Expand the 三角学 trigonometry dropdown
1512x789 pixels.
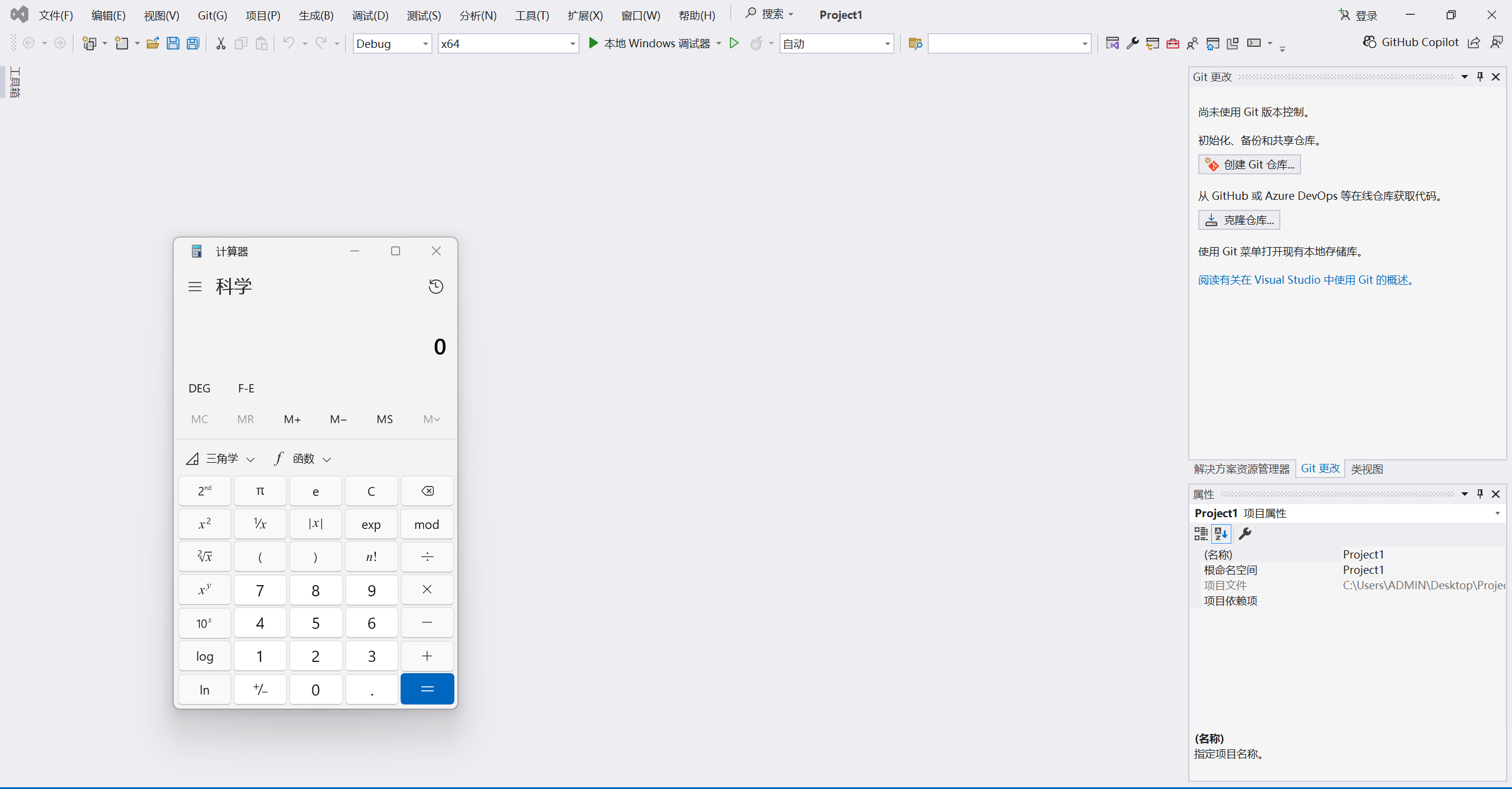[222, 459]
